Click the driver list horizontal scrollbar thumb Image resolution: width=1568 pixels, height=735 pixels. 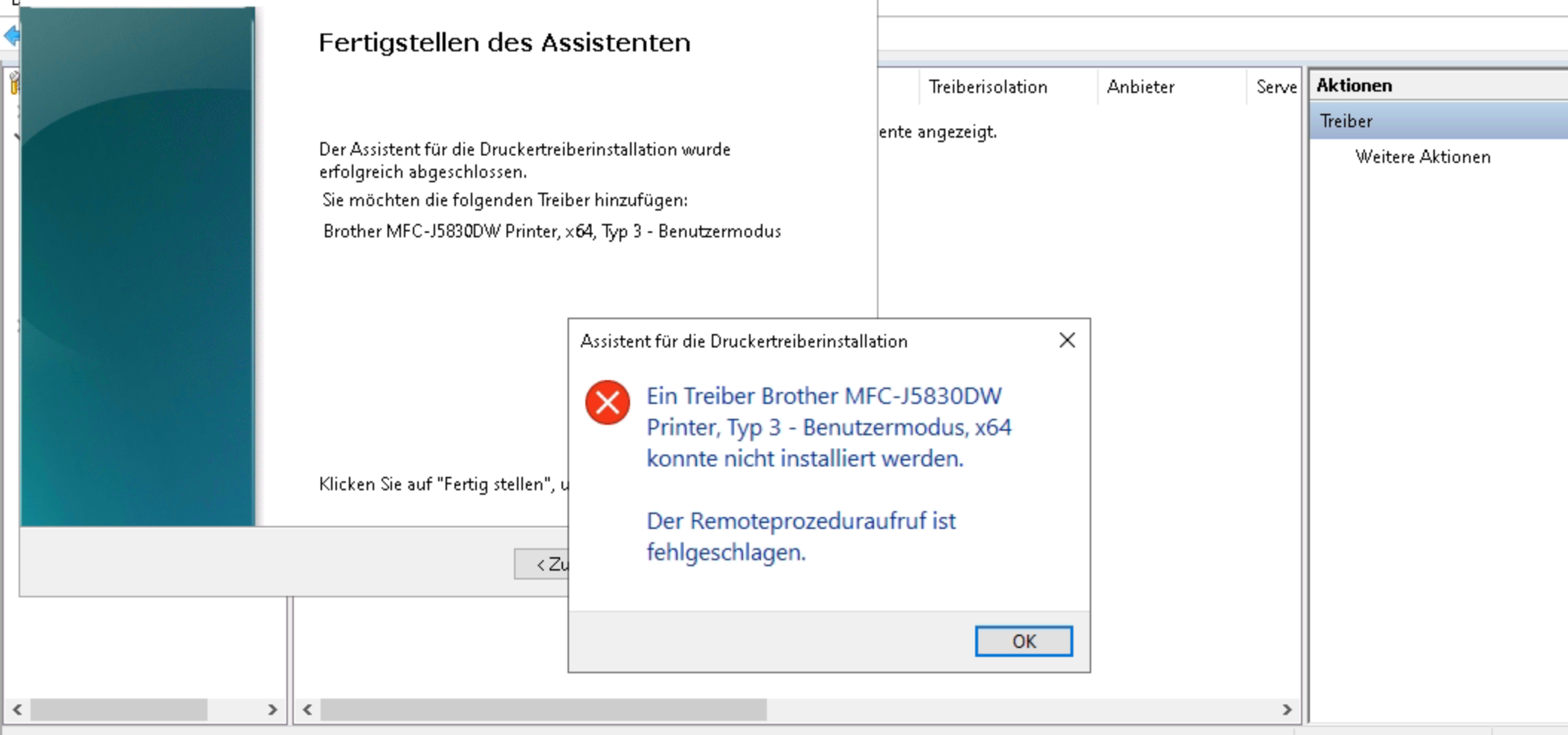point(543,710)
